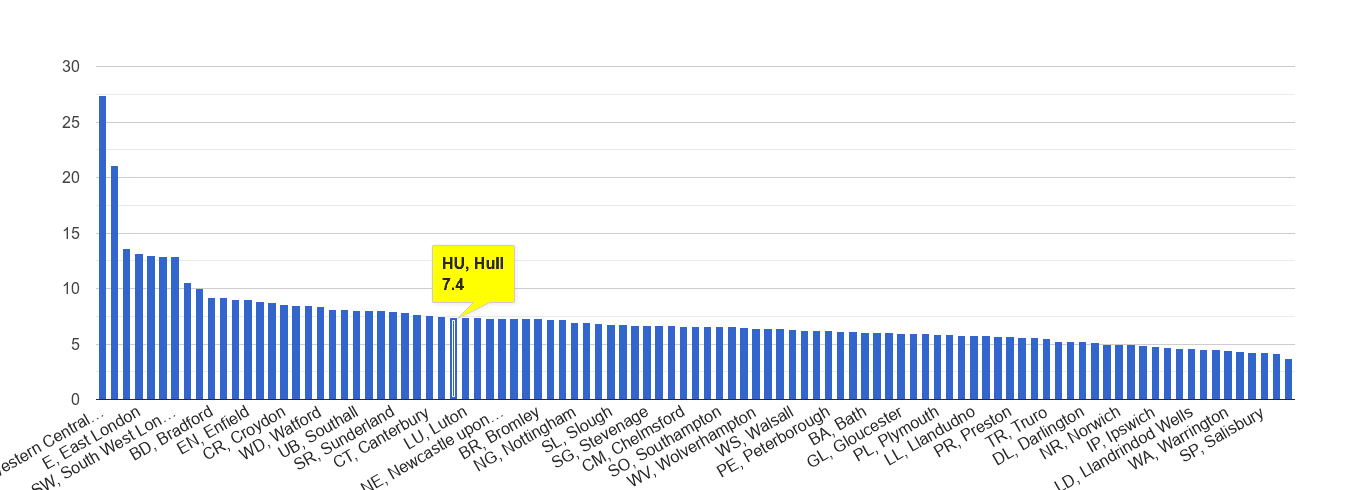
Task: Click the highlighted HU, Hull bar
Action: (453, 359)
